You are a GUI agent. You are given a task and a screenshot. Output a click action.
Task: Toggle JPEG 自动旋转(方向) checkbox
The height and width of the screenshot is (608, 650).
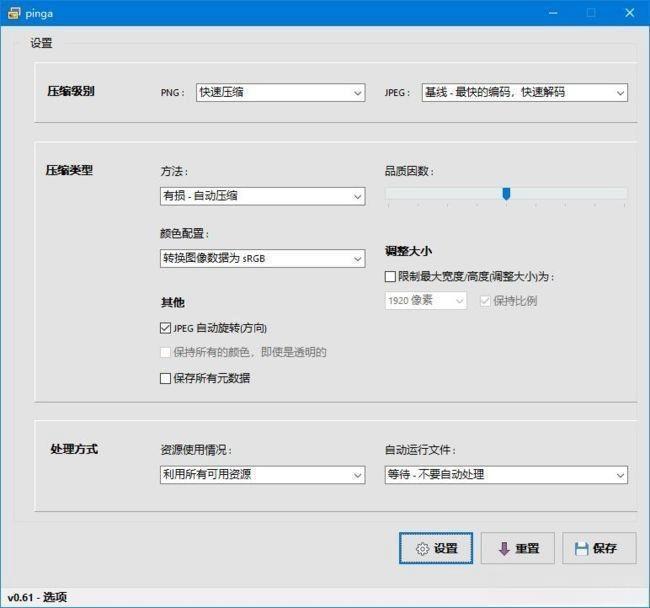pyautogui.click(x=166, y=328)
